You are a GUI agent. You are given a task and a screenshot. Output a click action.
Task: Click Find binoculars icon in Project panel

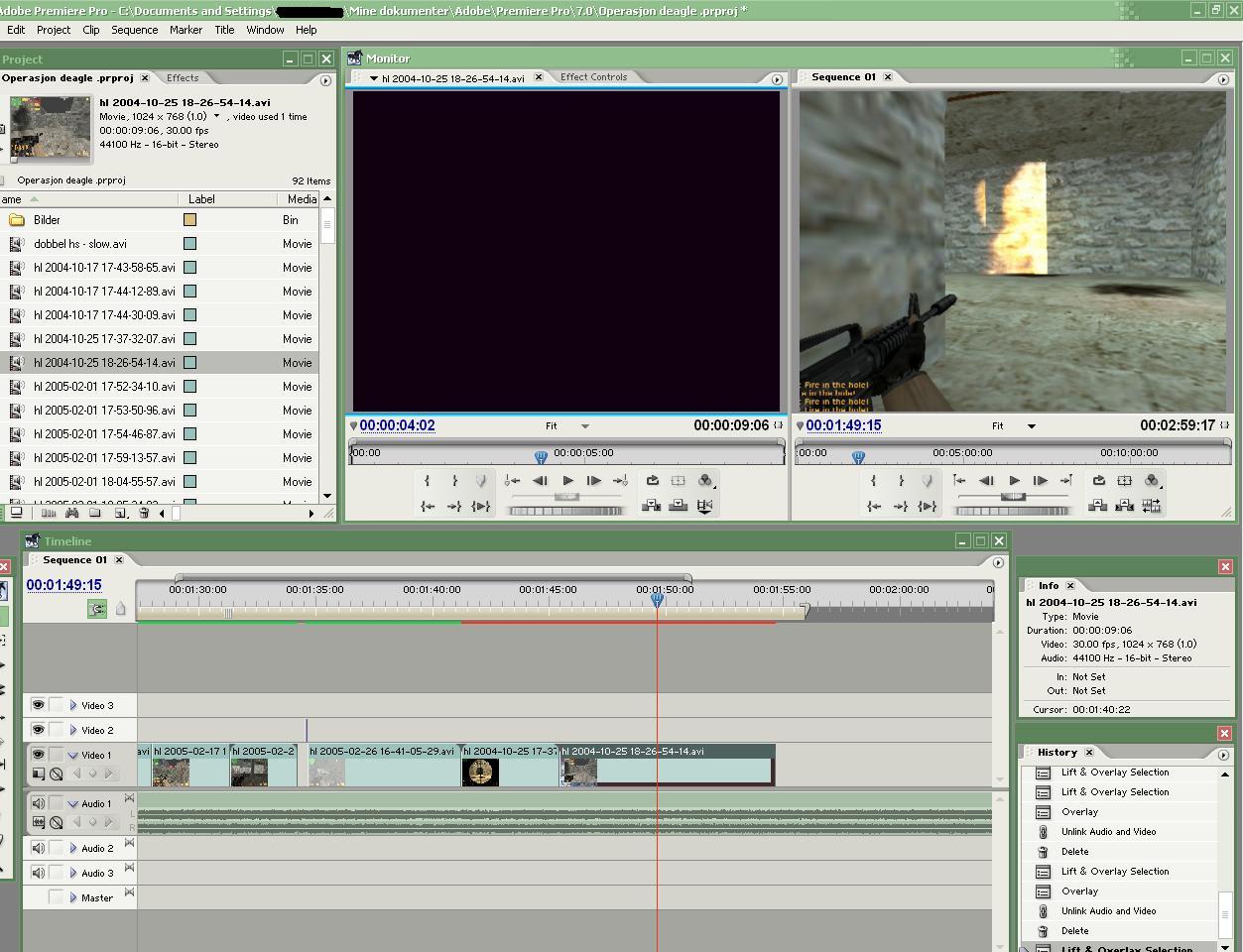pyautogui.click(x=71, y=513)
